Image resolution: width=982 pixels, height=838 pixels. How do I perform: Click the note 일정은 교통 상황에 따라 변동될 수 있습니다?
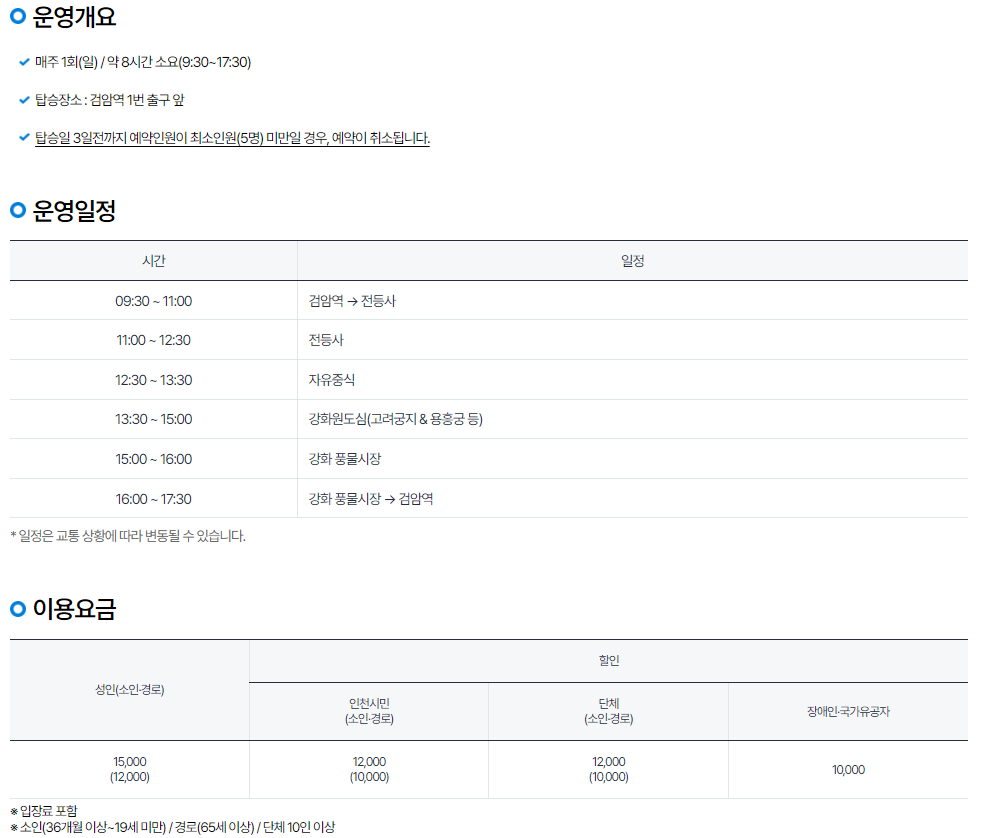(x=128, y=536)
